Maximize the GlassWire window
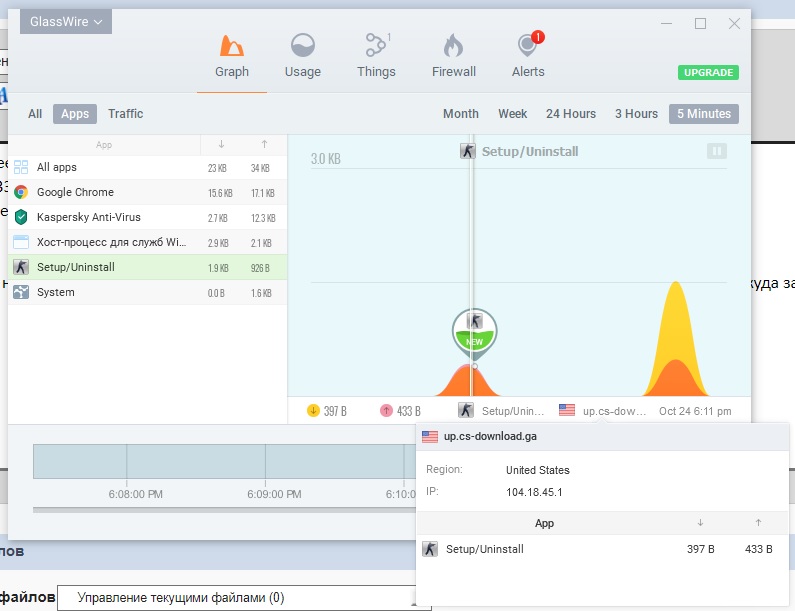795x611 pixels. click(x=700, y=23)
